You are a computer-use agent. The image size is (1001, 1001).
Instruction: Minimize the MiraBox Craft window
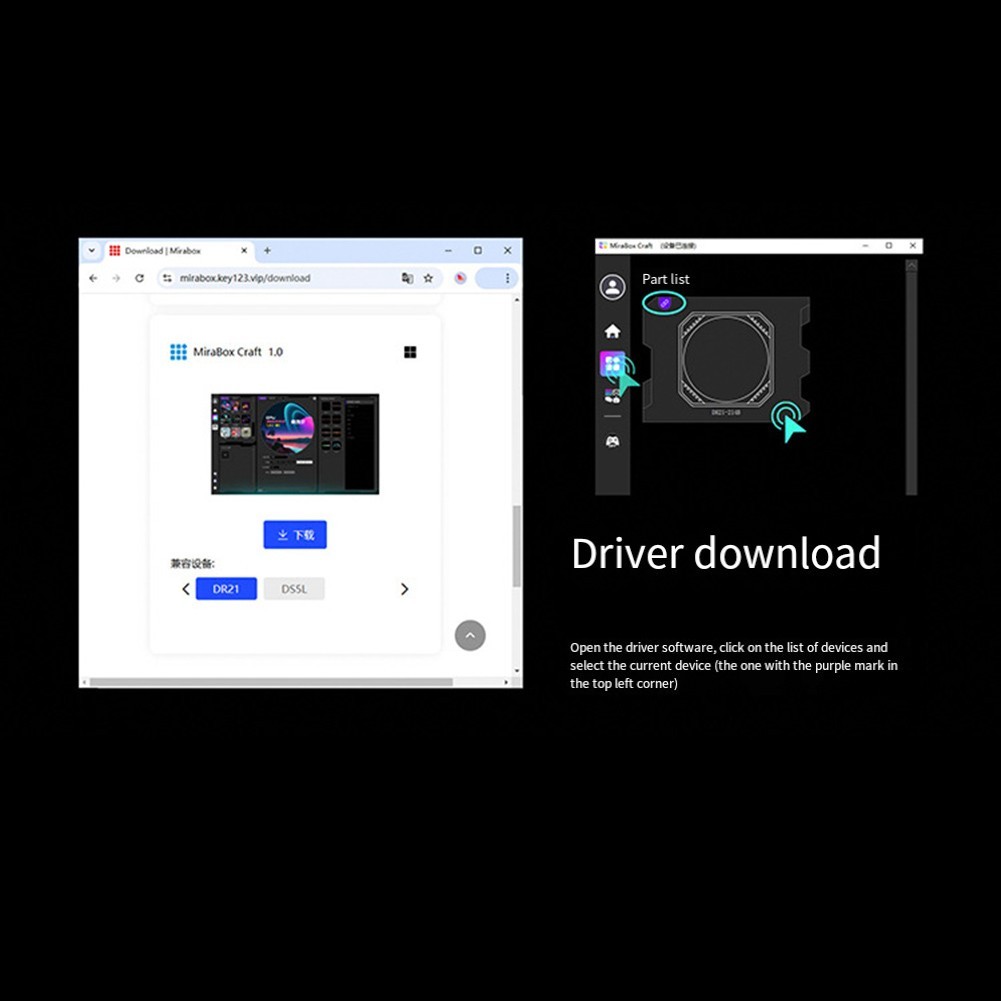pyautogui.click(x=865, y=246)
